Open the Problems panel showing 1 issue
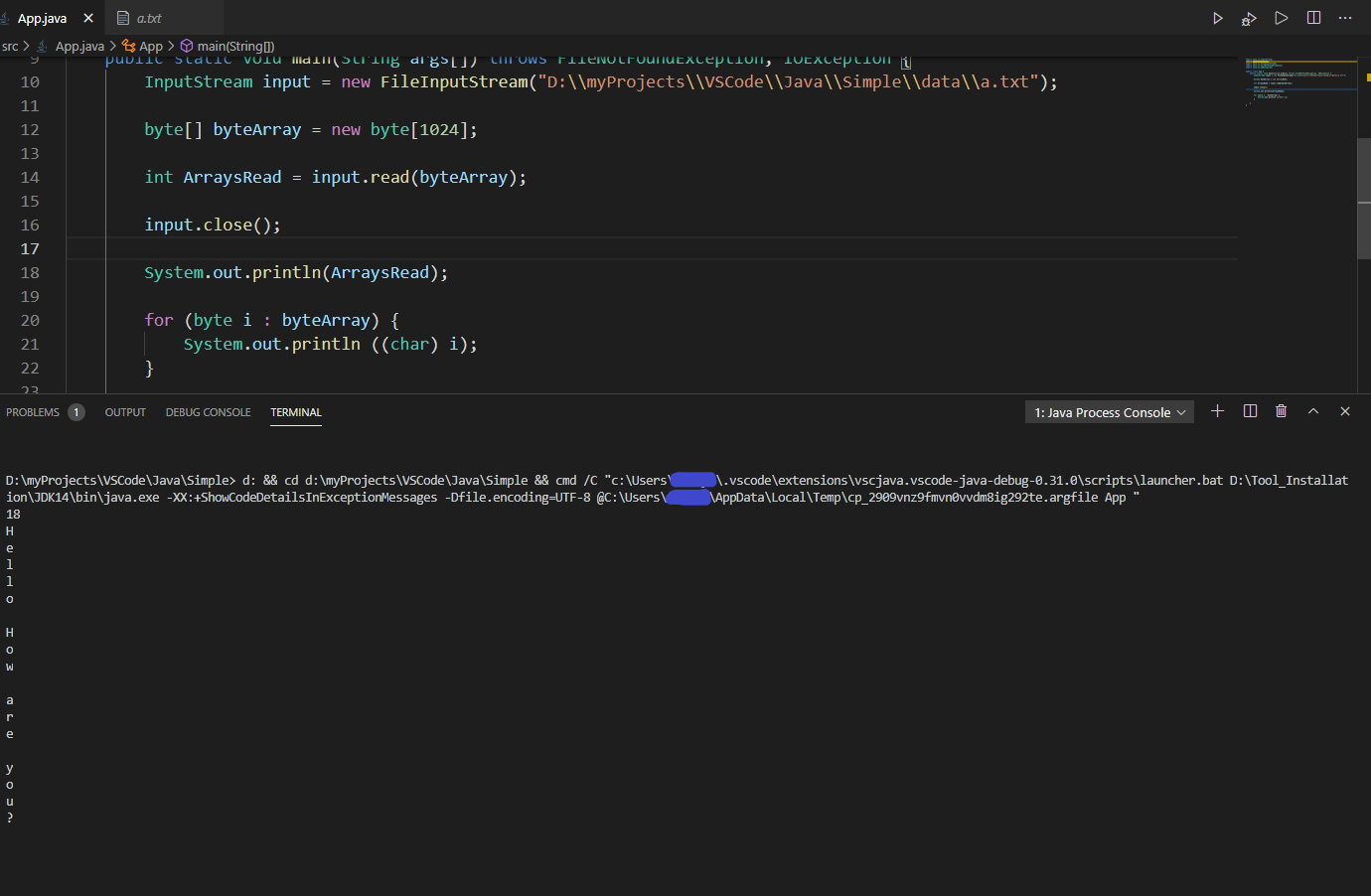The height and width of the screenshot is (896, 1371). click(x=36, y=412)
